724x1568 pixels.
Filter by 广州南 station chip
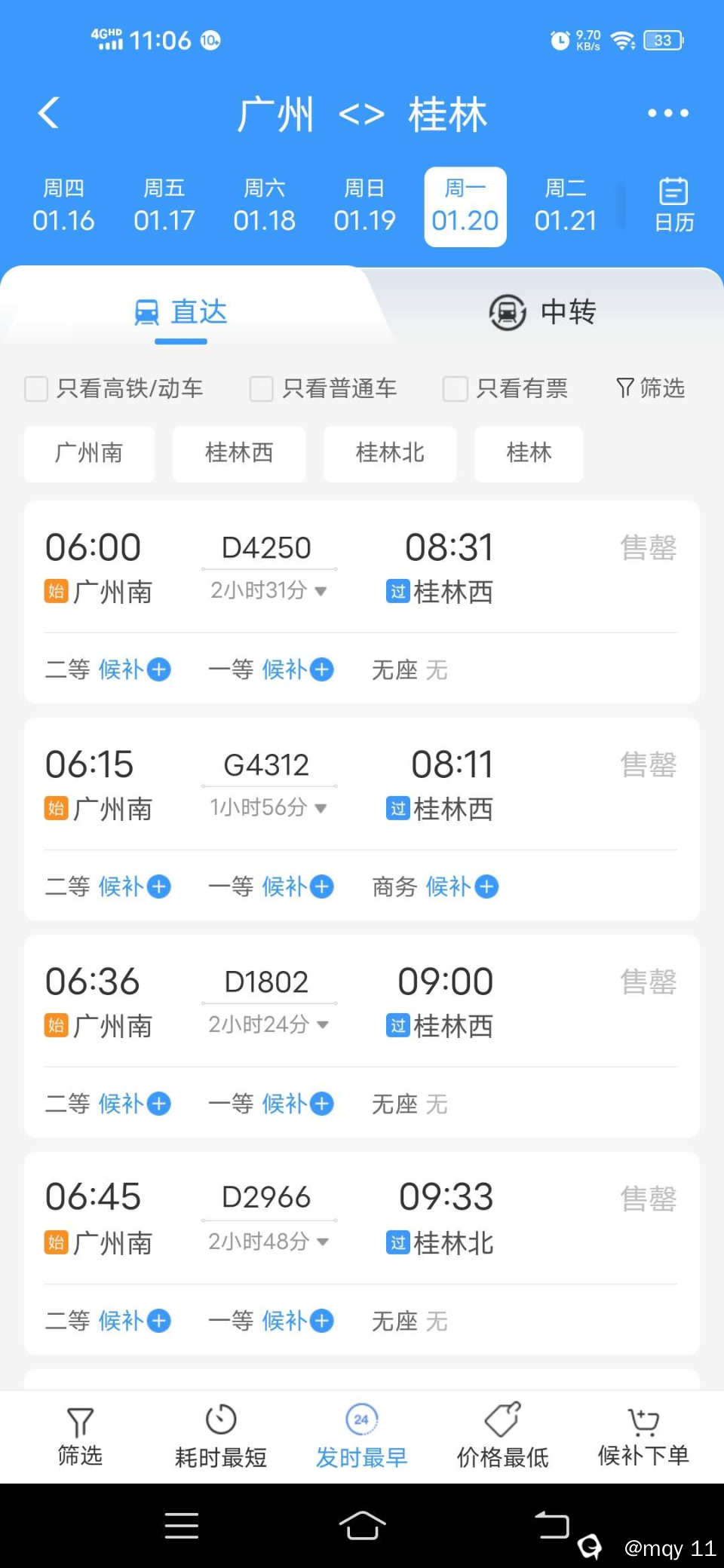(89, 453)
